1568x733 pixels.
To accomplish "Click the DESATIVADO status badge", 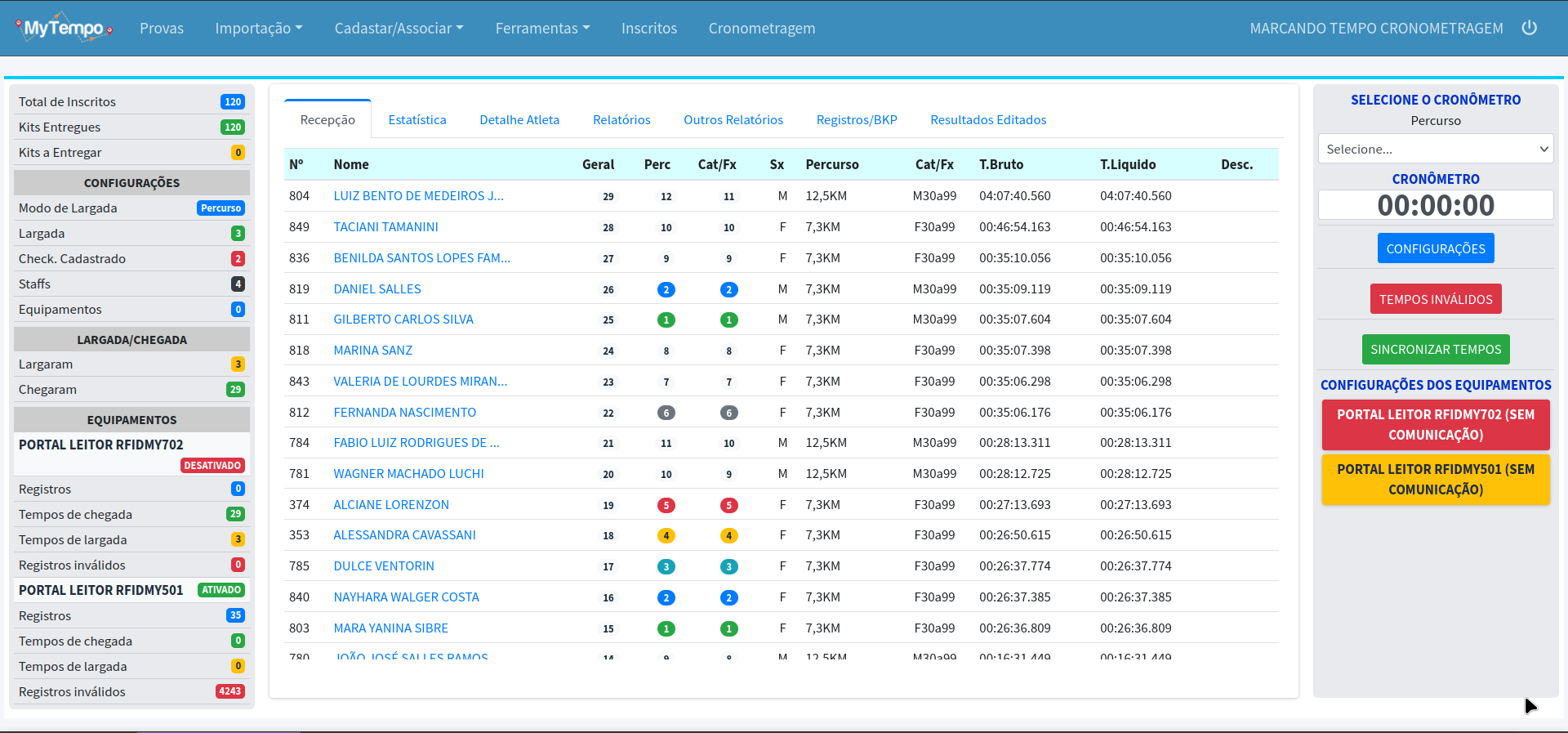I will click(x=212, y=466).
